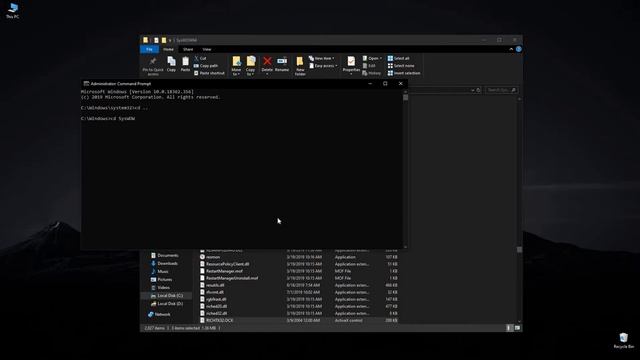Open the New item dropdown
The height and width of the screenshot is (360, 640).
tap(322, 58)
